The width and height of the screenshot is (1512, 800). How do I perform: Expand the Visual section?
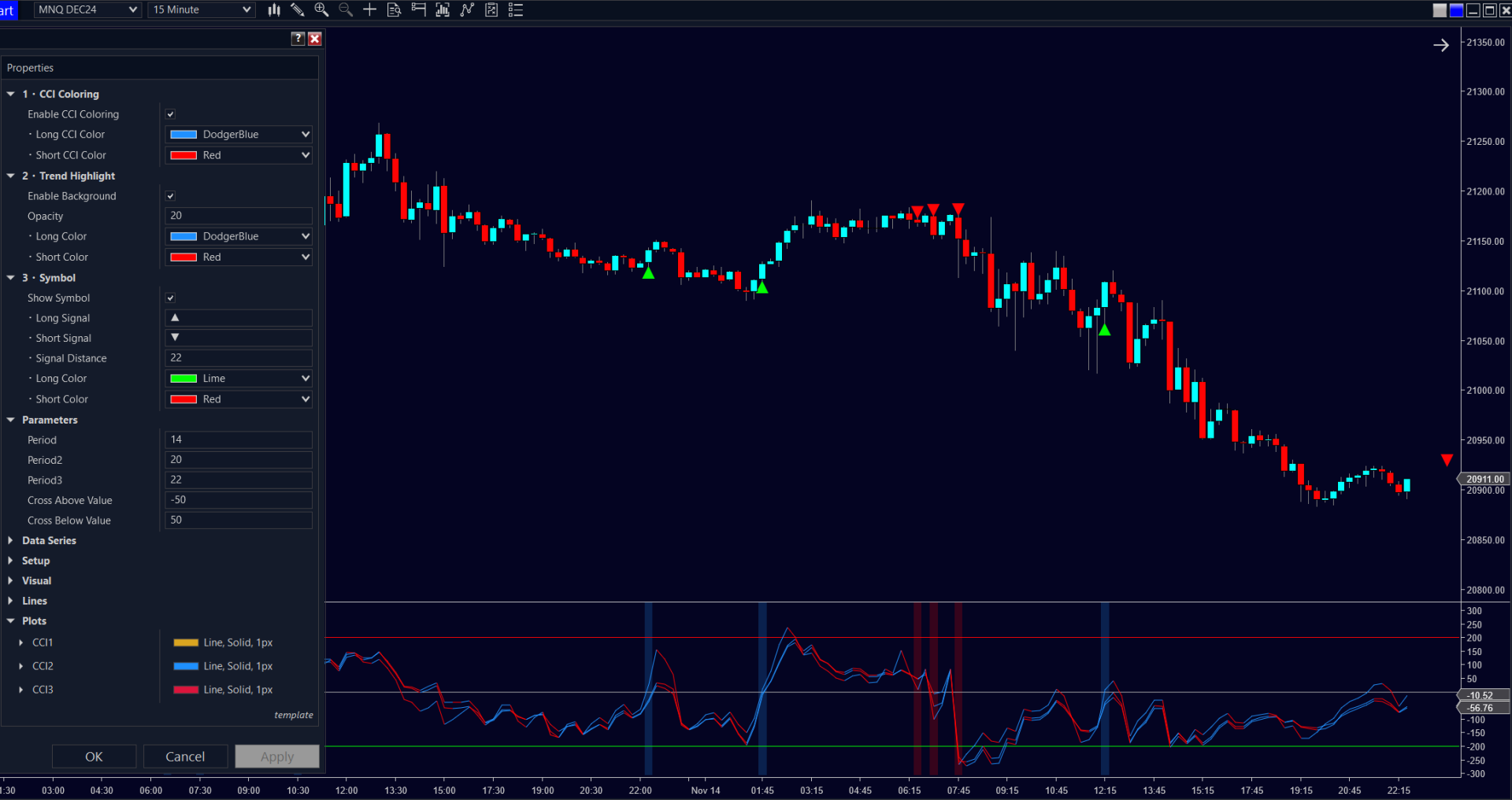point(11,580)
